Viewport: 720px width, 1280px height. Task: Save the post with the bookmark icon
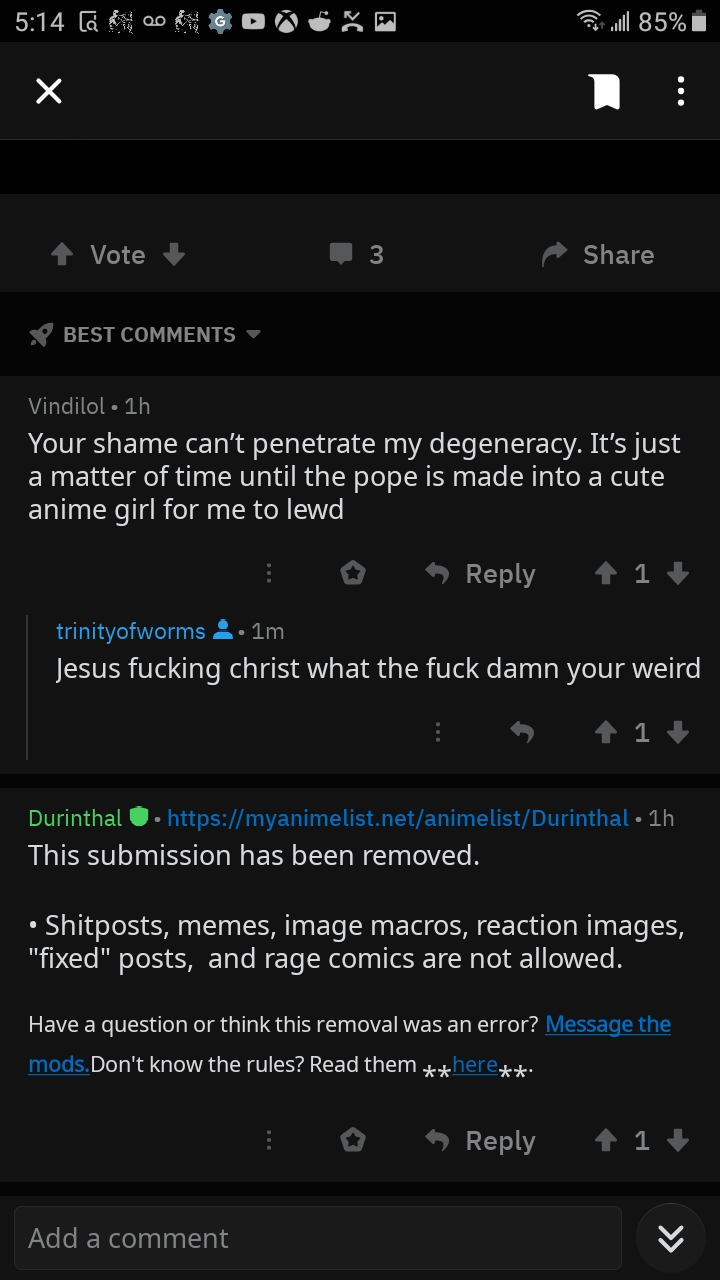(x=605, y=90)
